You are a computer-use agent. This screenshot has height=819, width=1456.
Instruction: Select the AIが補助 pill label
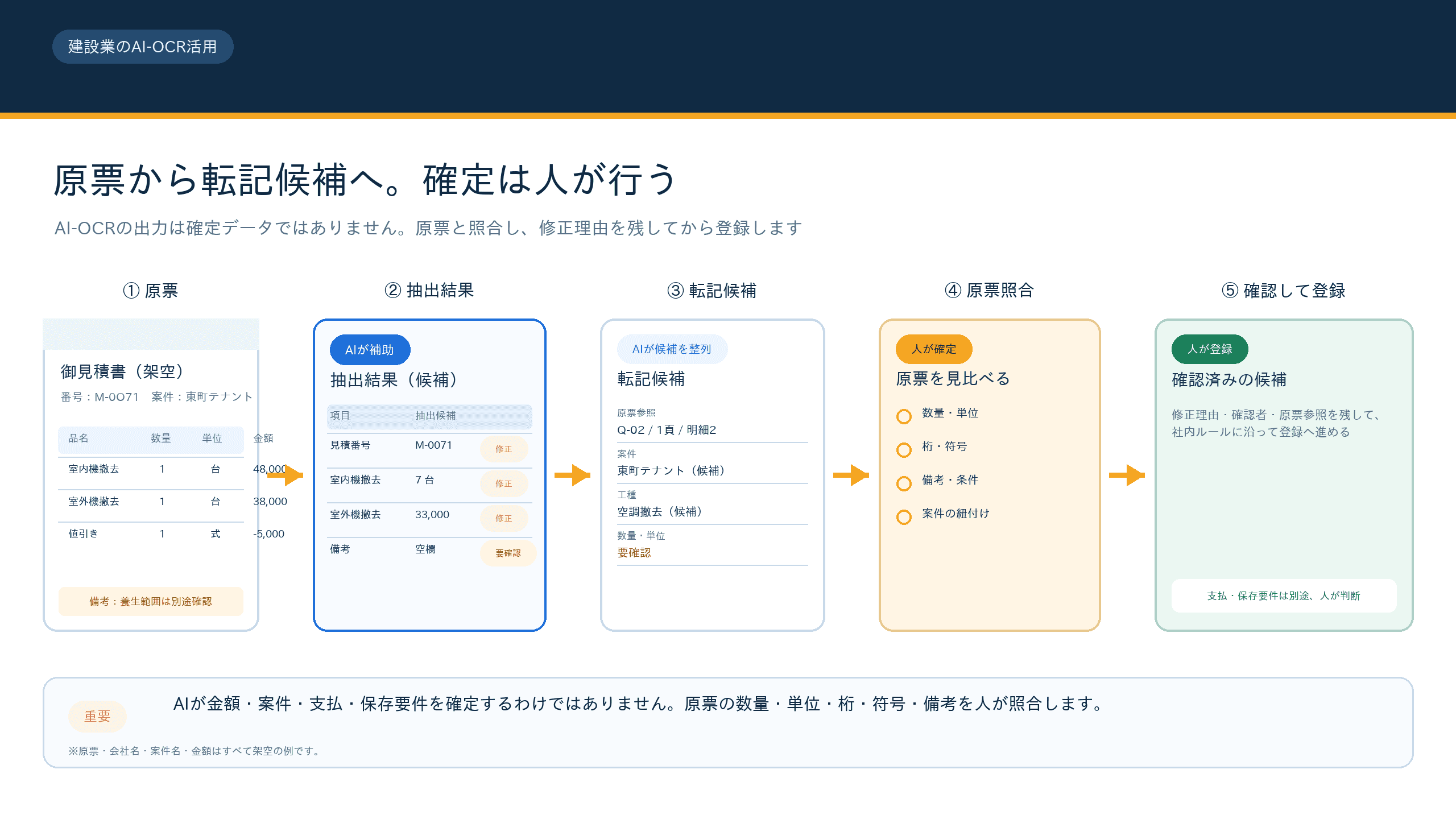point(370,350)
